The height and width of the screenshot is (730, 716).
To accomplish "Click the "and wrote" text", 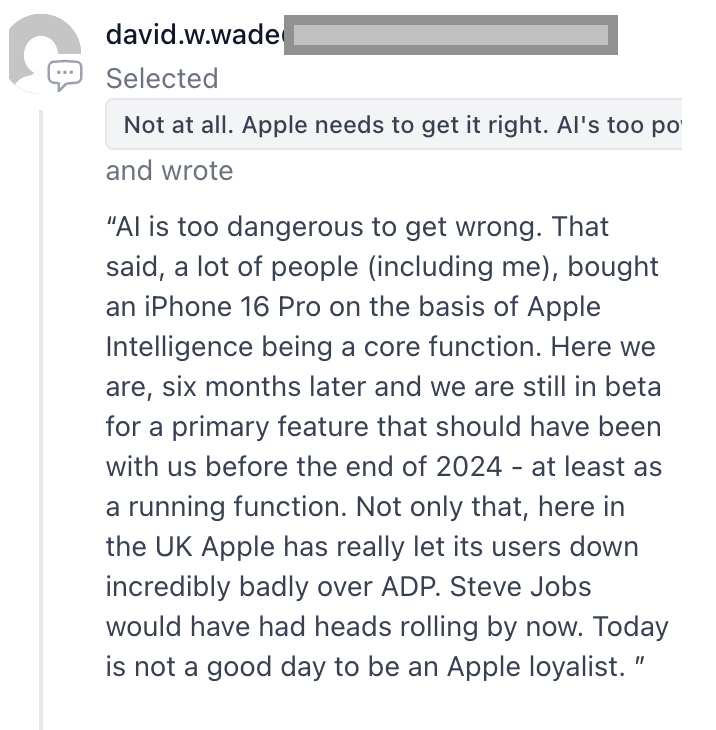I will point(169,171).
